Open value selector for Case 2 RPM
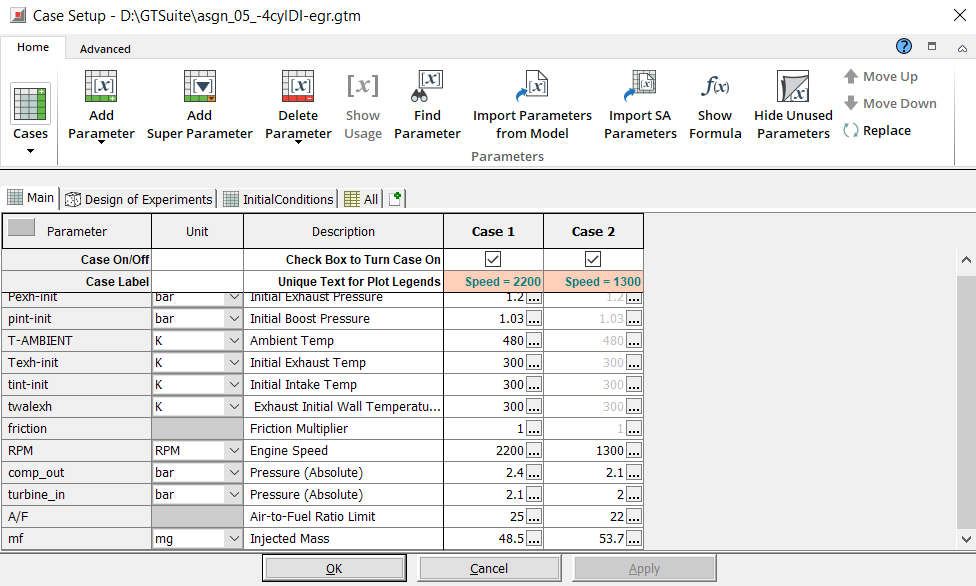Screen dimensions: 976x586 [x=634, y=451]
